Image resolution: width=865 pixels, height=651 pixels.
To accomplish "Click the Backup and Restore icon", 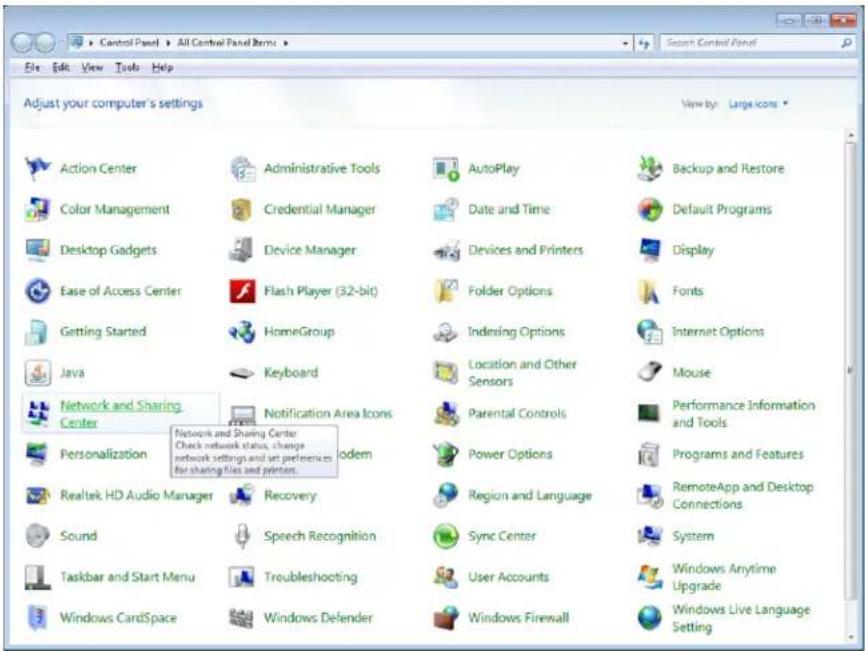I will point(650,168).
